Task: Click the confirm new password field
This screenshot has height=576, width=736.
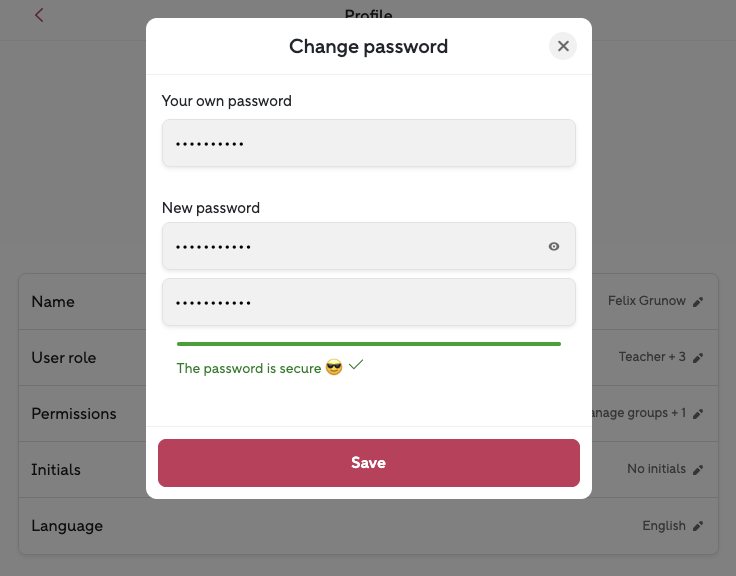Action: (x=368, y=302)
